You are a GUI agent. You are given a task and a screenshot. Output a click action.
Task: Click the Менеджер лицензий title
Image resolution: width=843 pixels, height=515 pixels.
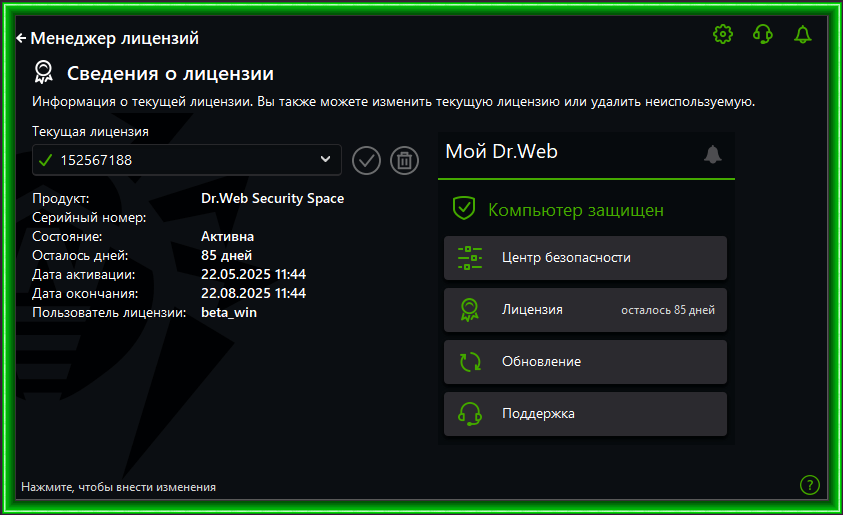coord(115,38)
